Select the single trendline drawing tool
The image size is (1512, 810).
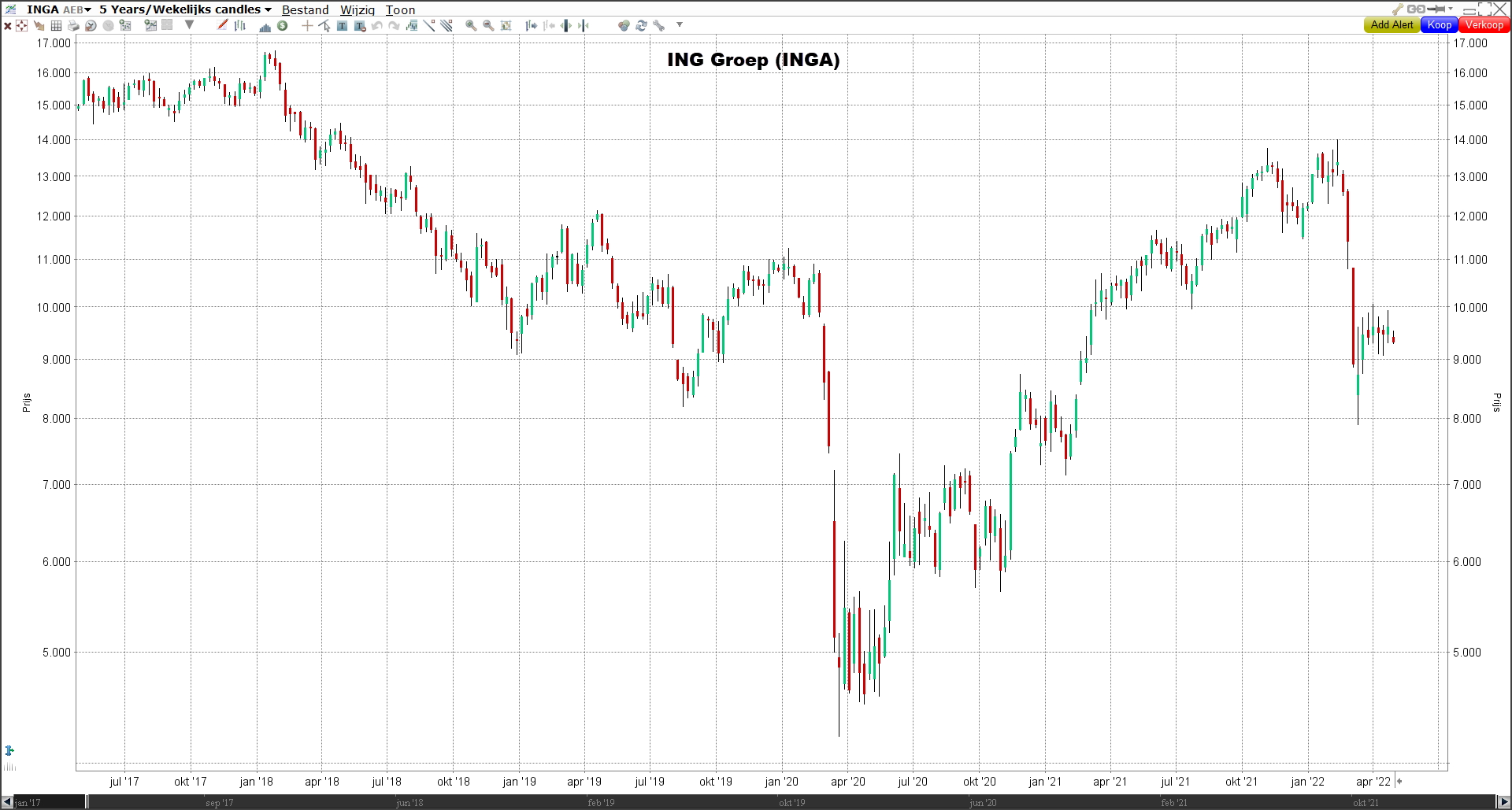(x=429, y=25)
